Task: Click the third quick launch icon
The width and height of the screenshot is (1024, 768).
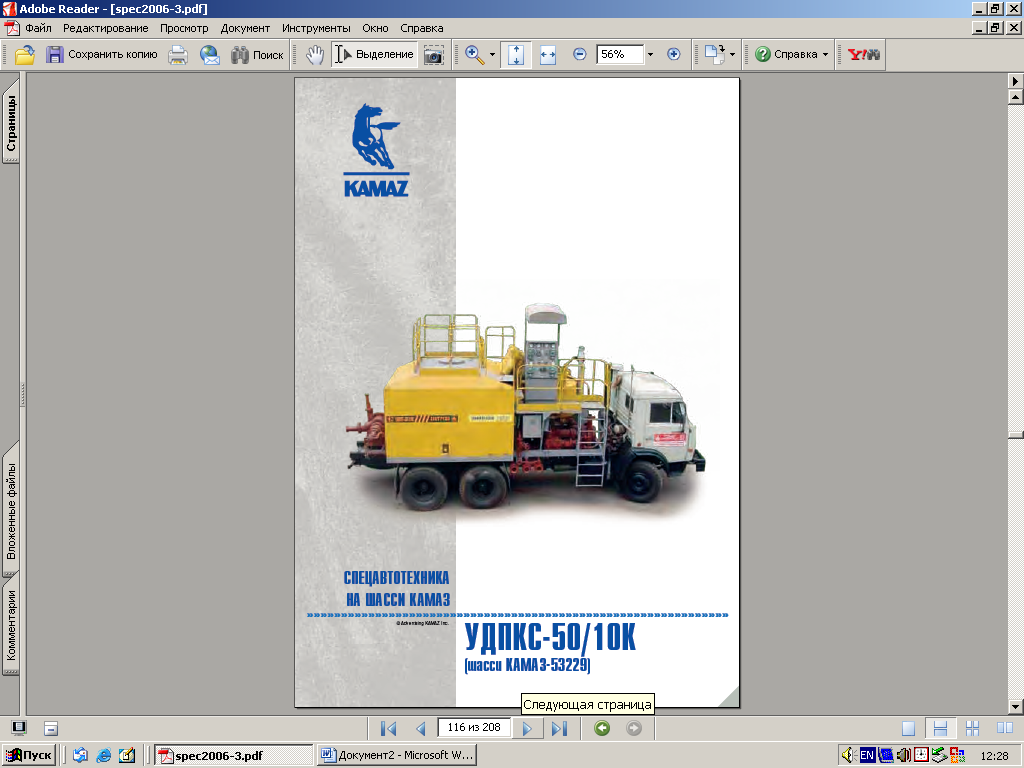Action: (x=127, y=756)
